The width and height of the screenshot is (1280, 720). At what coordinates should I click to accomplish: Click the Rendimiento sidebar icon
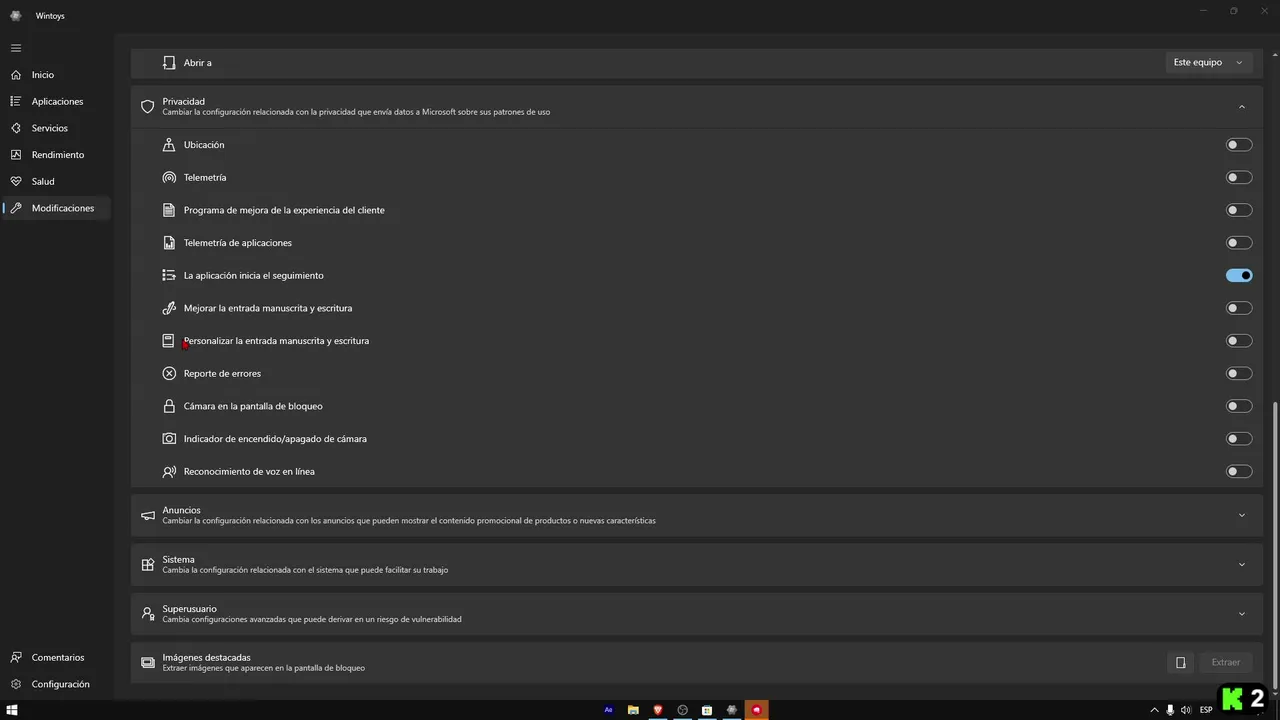click(x=16, y=155)
